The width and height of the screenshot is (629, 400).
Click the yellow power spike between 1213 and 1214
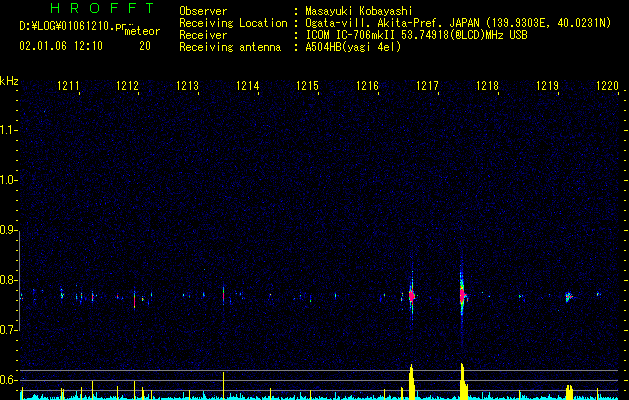pos(223,386)
